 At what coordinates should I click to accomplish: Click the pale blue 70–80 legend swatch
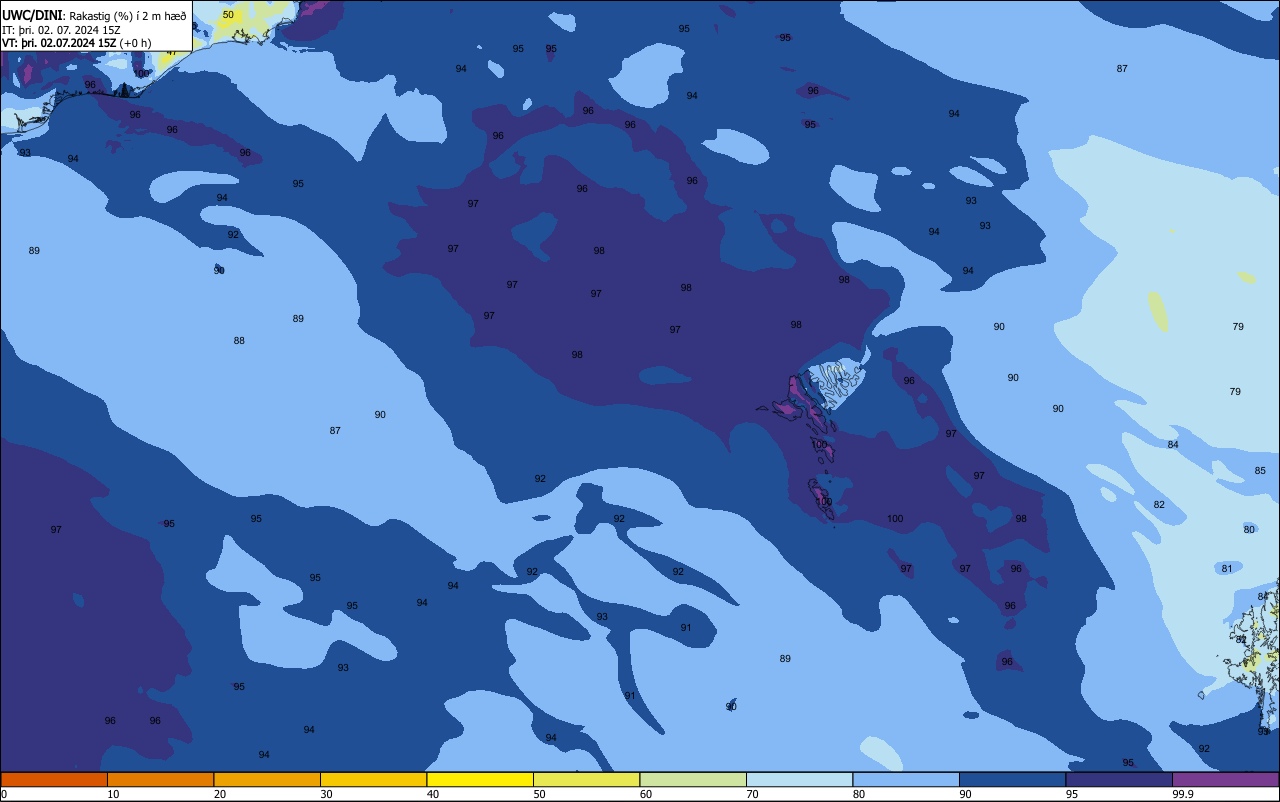(799, 779)
